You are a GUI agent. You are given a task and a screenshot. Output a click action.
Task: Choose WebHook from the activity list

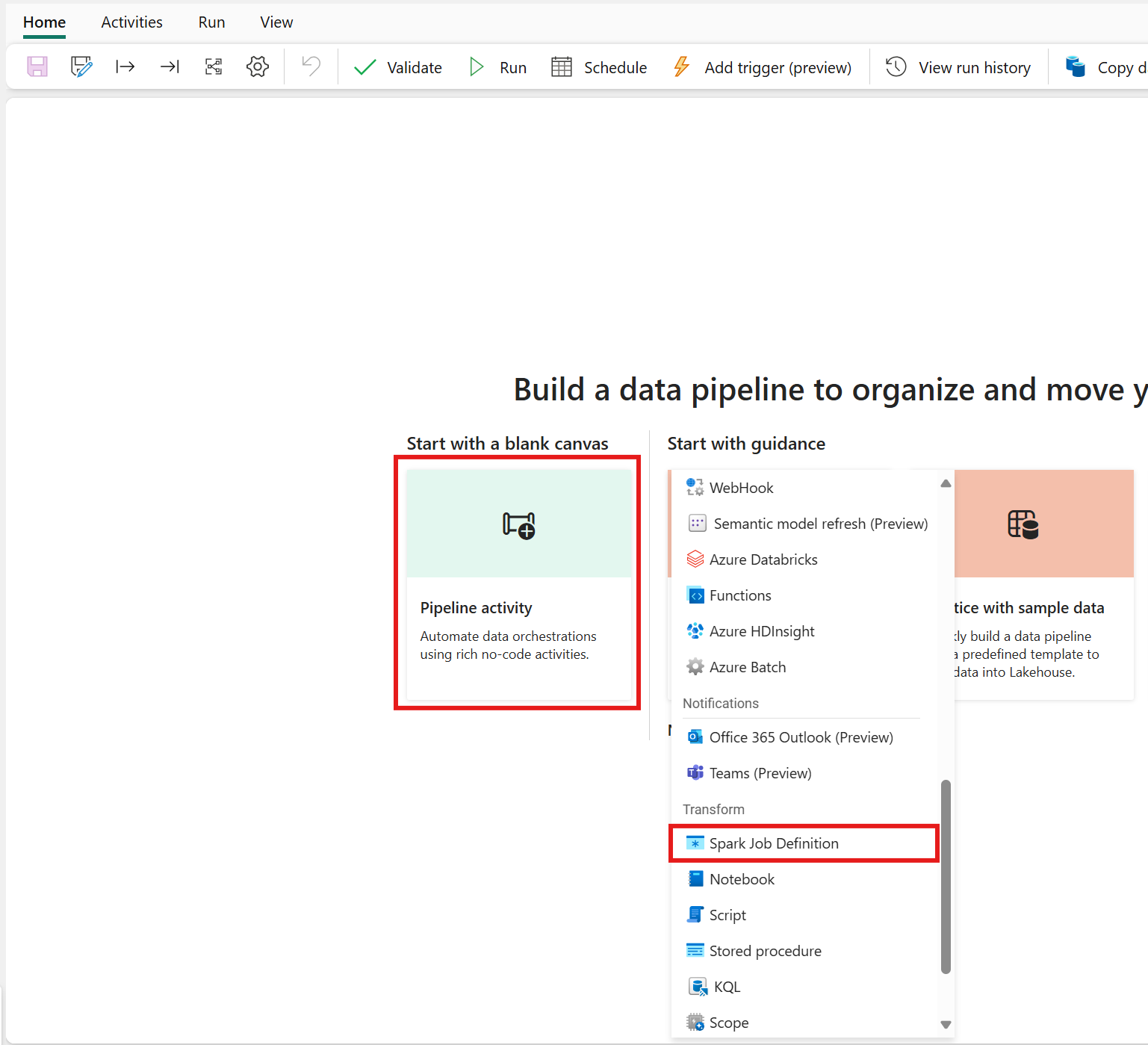(804, 488)
